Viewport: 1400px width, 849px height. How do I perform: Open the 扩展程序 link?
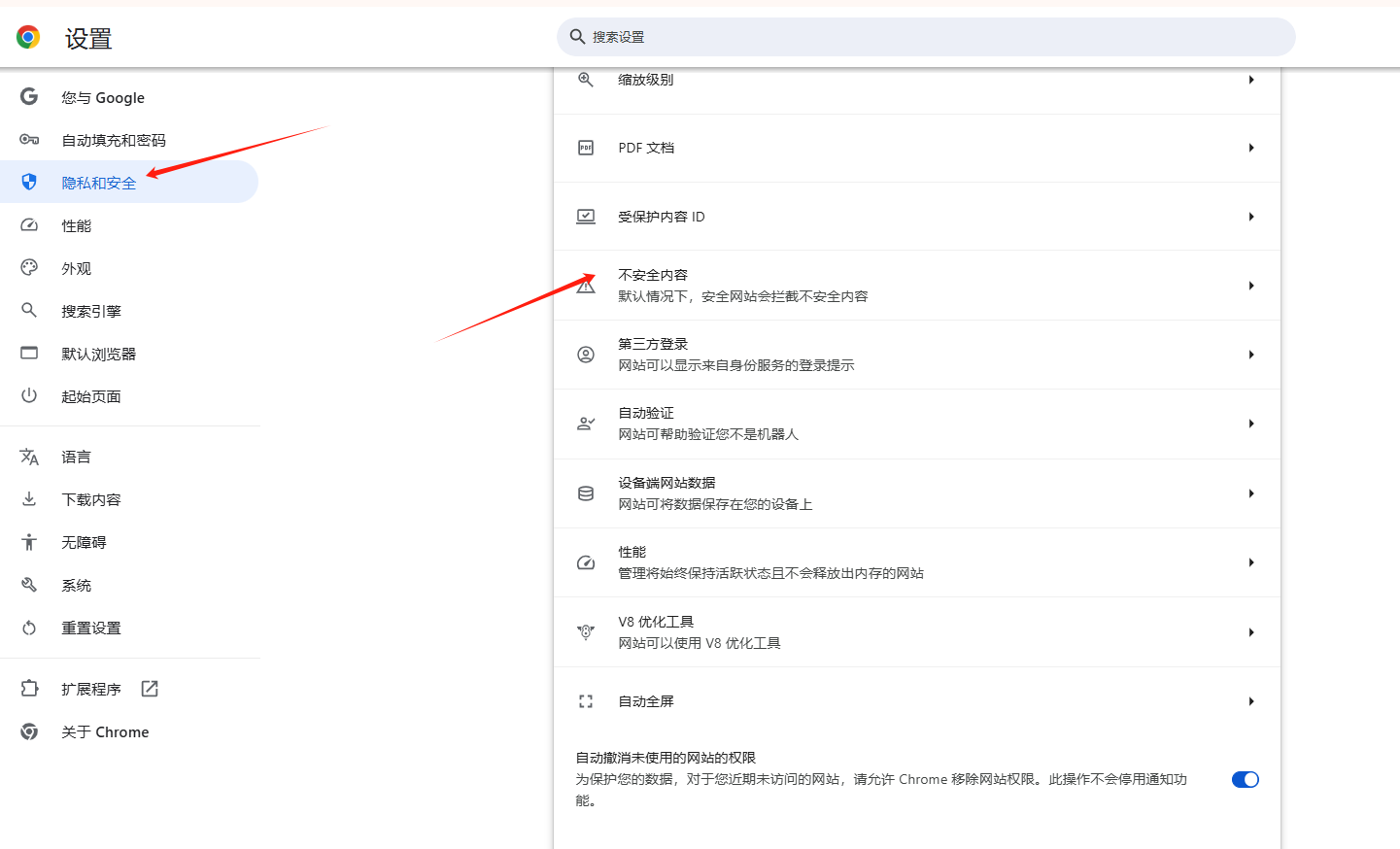pyautogui.click(x=129, y=689)
